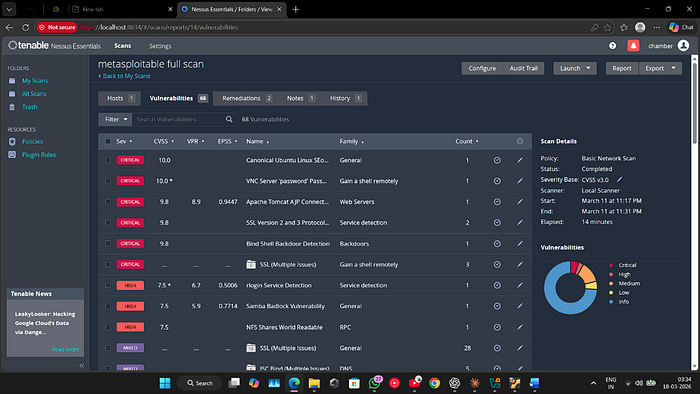Viewport: 700px width, 394px height.
Task: Bookmark page with the star icon
Action: point(608,27)
